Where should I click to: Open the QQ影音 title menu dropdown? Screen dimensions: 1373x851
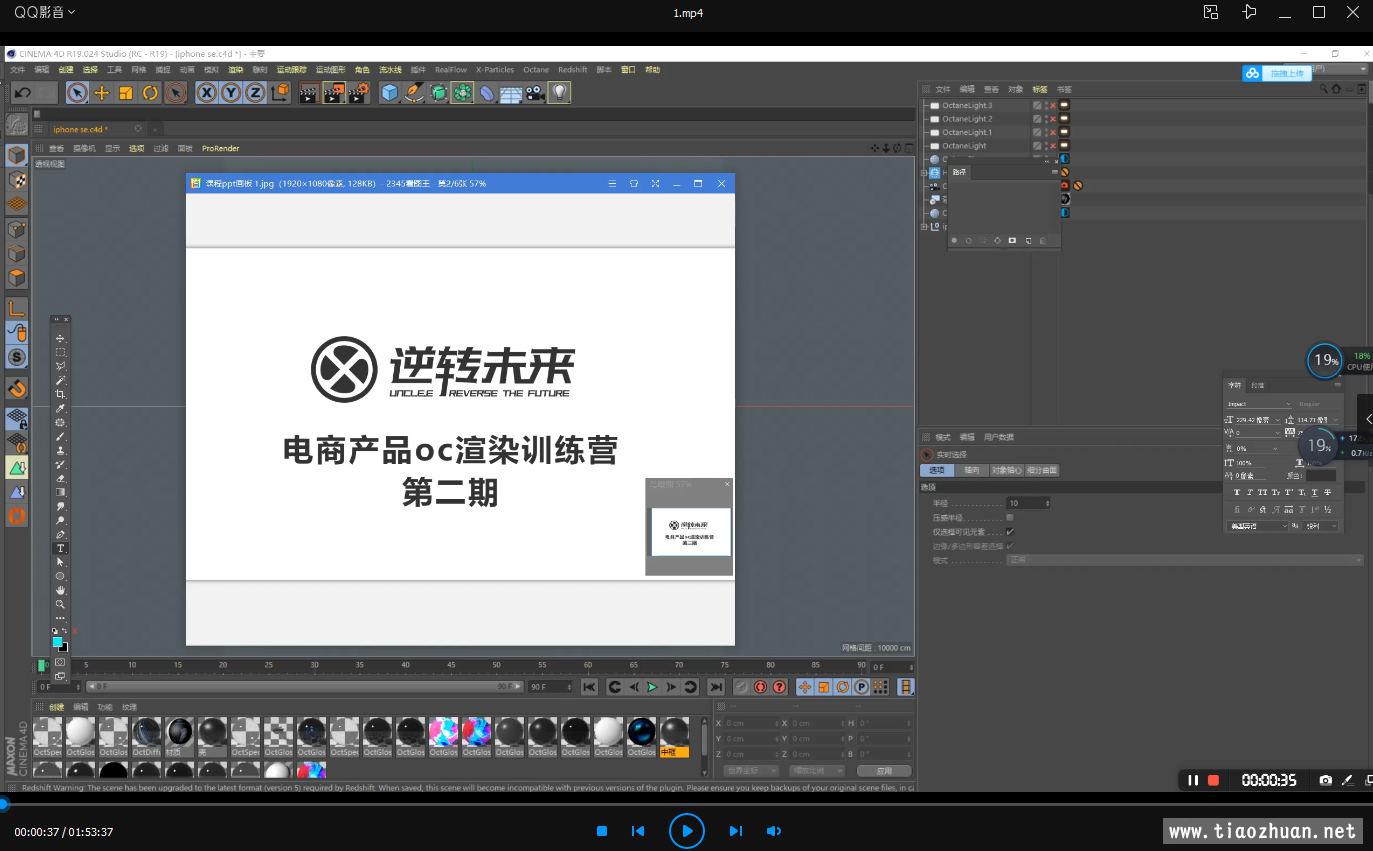click(44, 12)
